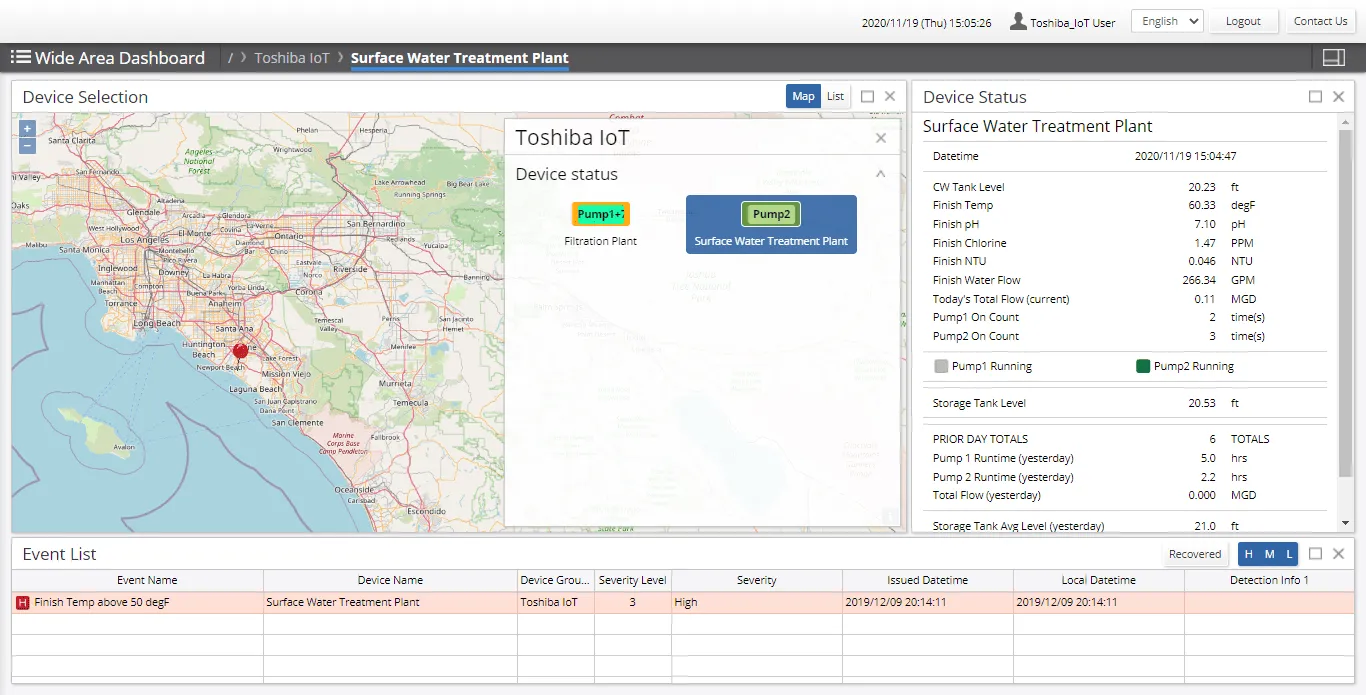Switch Device Selection to Map view
The width and height of the screenshot is (1366, 695).
tap(803, 96)
